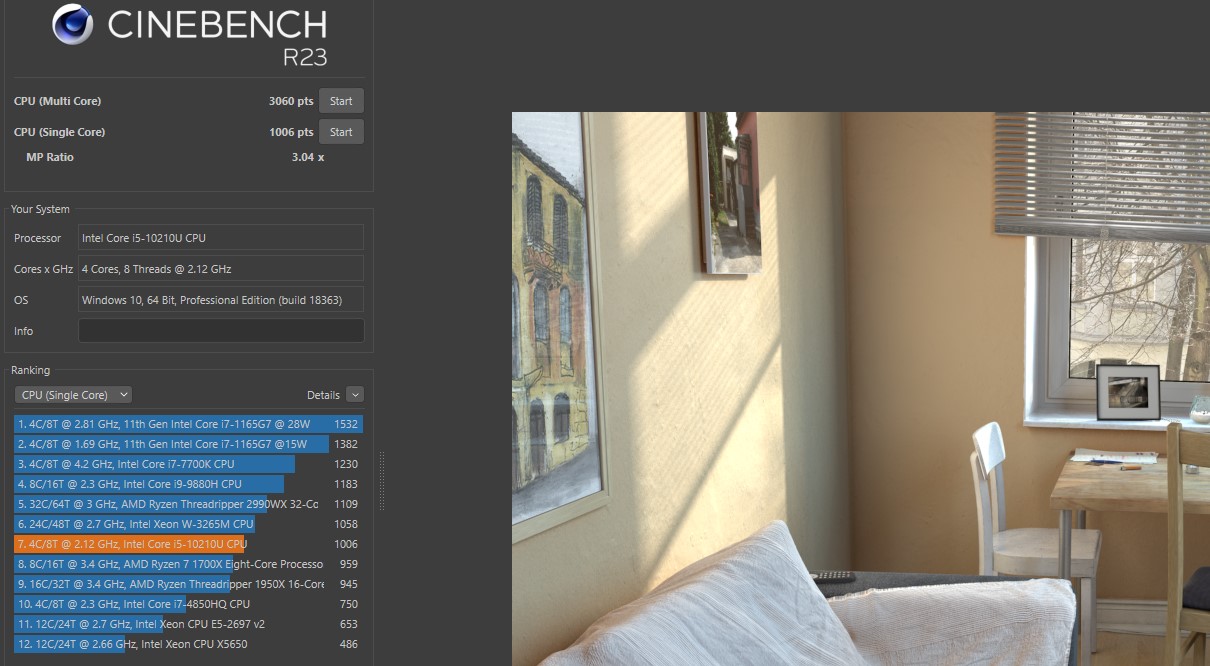Image resolution: width=1210 pixels, height=666 pixels.
Task: Select ranking row 12 Xeon X5650
Action: pyautogui.click(x=188, y=644)
